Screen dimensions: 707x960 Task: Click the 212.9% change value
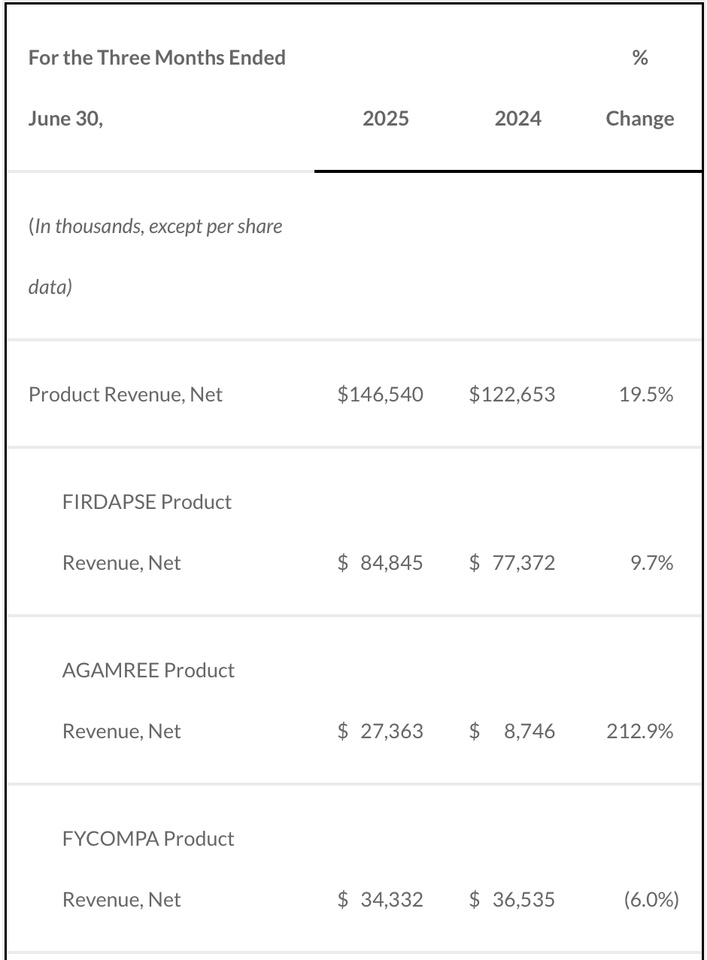(x=640, y=731)
